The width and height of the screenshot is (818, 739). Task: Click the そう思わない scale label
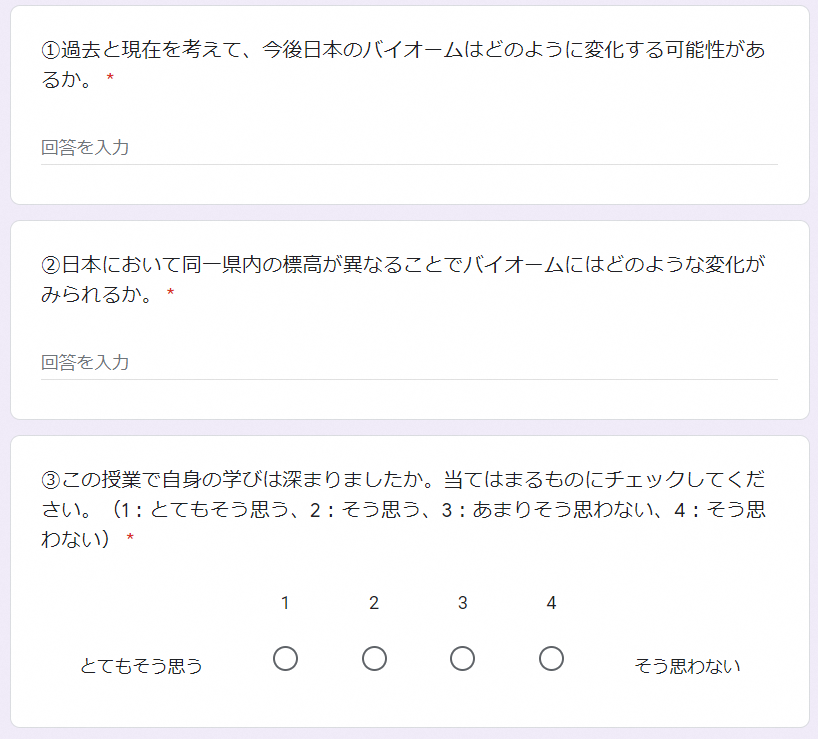pos(687,666)
